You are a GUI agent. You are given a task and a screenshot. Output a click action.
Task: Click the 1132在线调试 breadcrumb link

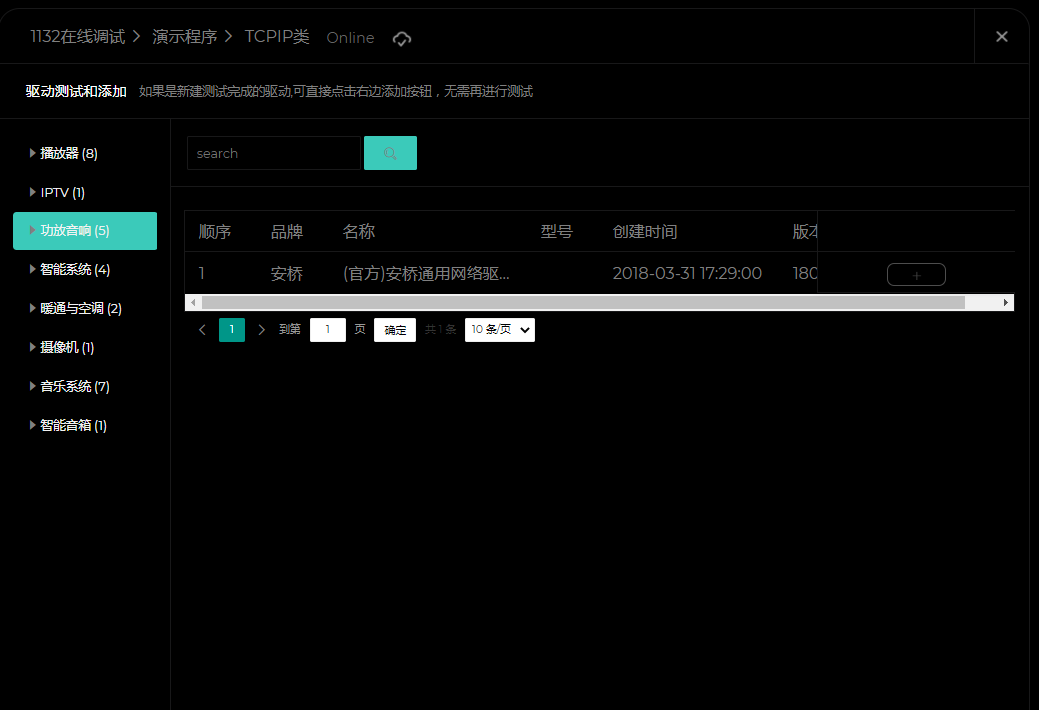tap(77, 37)
